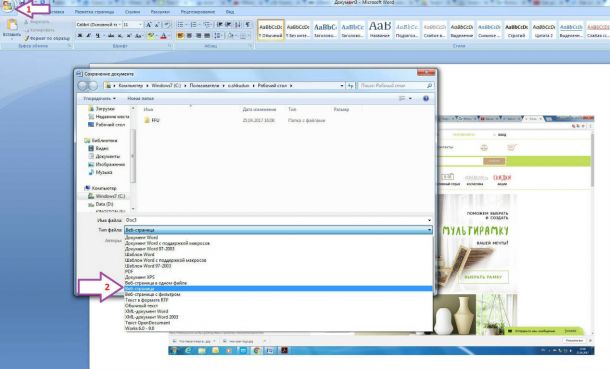
Task: Show paragraph marks pilcrow icon
Action: tap(247, 24)
